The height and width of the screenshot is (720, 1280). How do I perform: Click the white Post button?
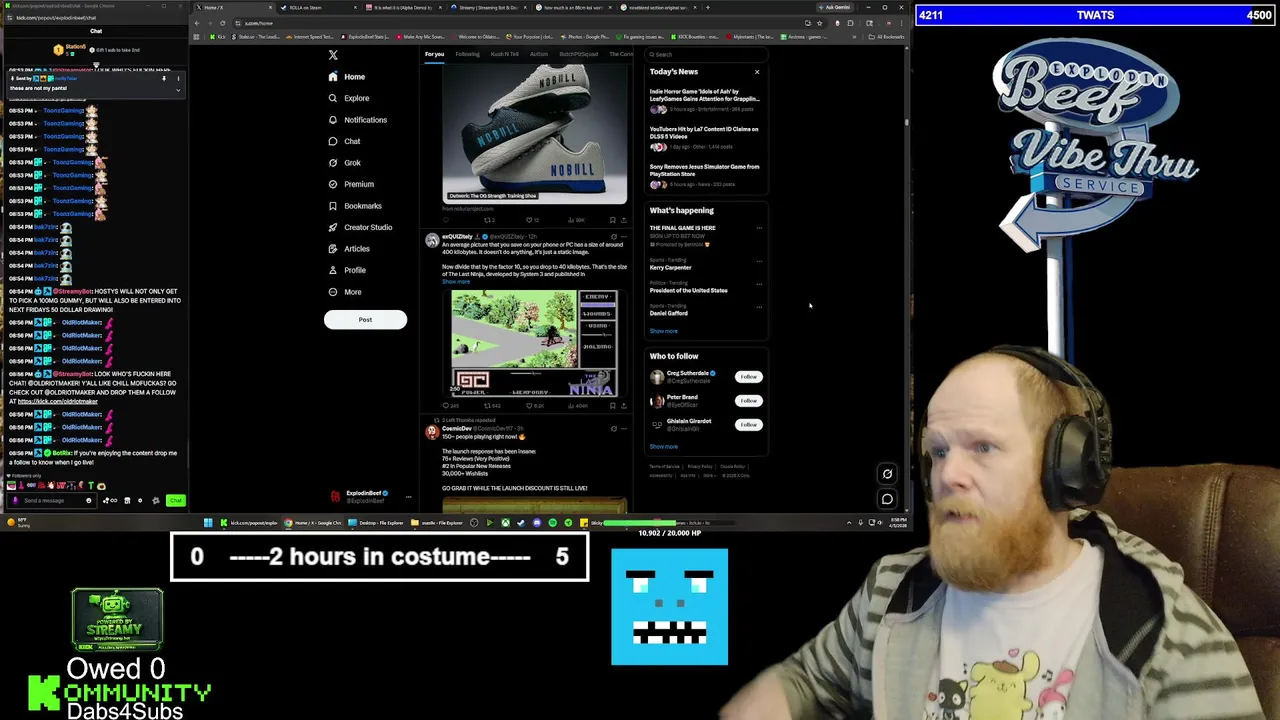(365, 320)
